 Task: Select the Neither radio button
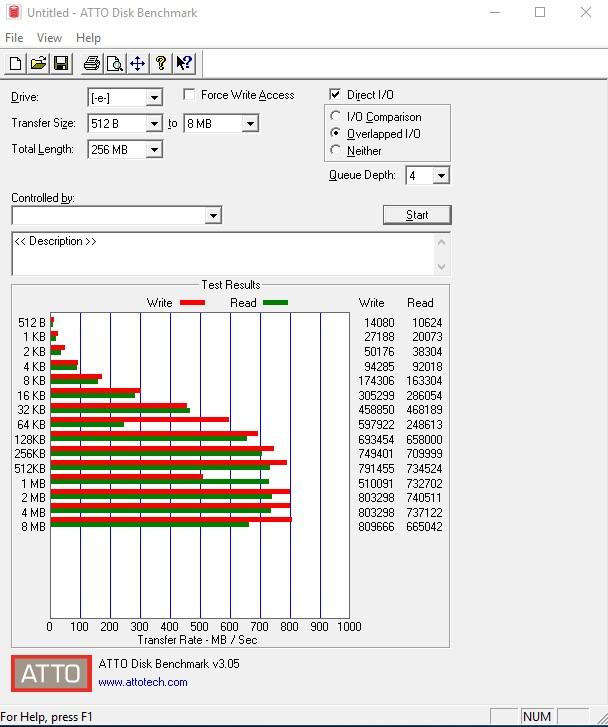tap(335, 150)
